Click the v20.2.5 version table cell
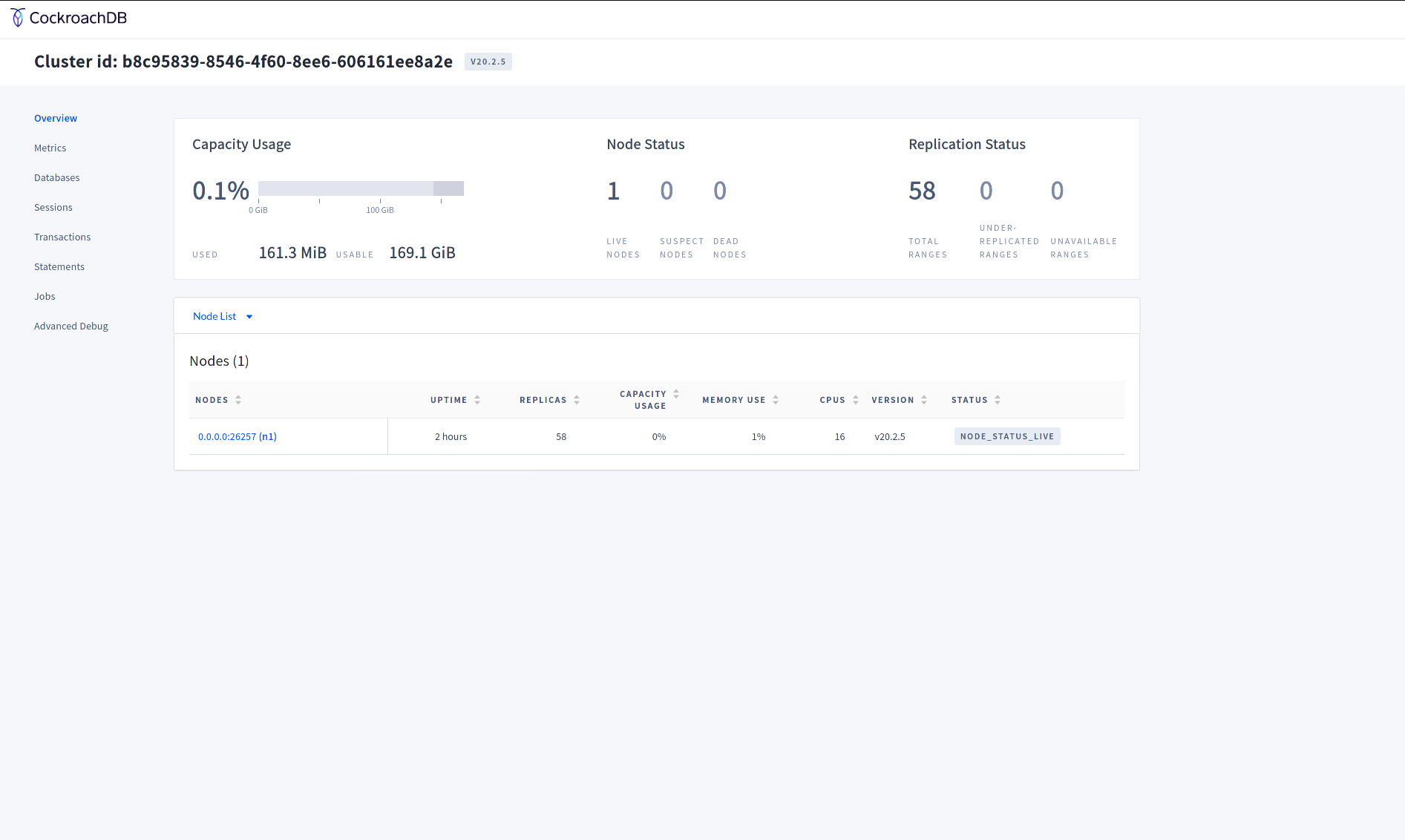The image size is (1405, 840). (890, 436)
